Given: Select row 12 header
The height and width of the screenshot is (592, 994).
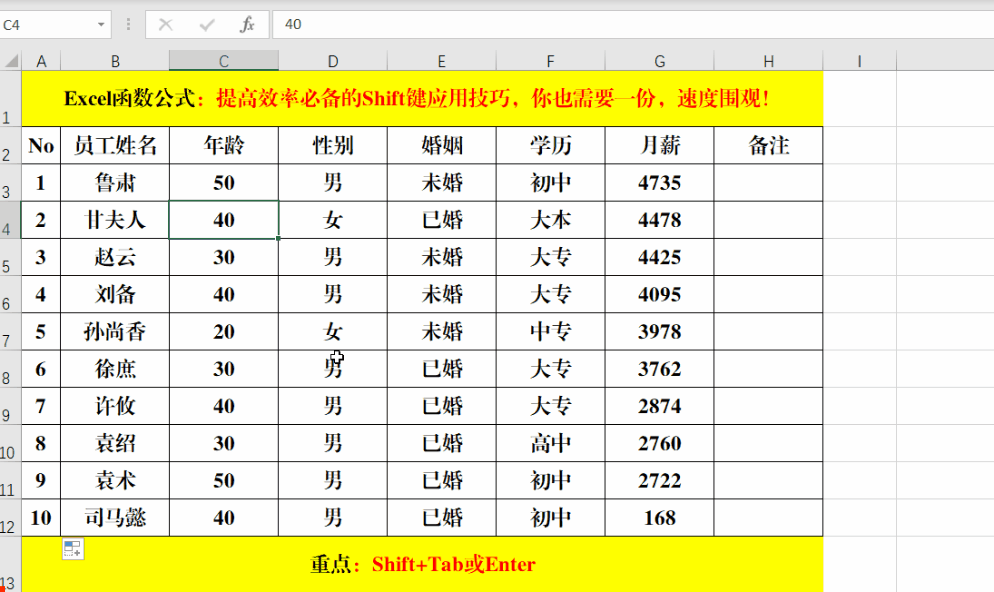Looking at the screenshot, I should tap(10, 518).
